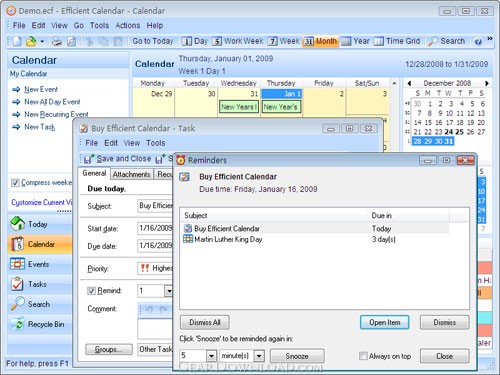Click the help icon in toolbar
Image resolution: width=500 pixels, height=375 pixels.
click(478, 42)
